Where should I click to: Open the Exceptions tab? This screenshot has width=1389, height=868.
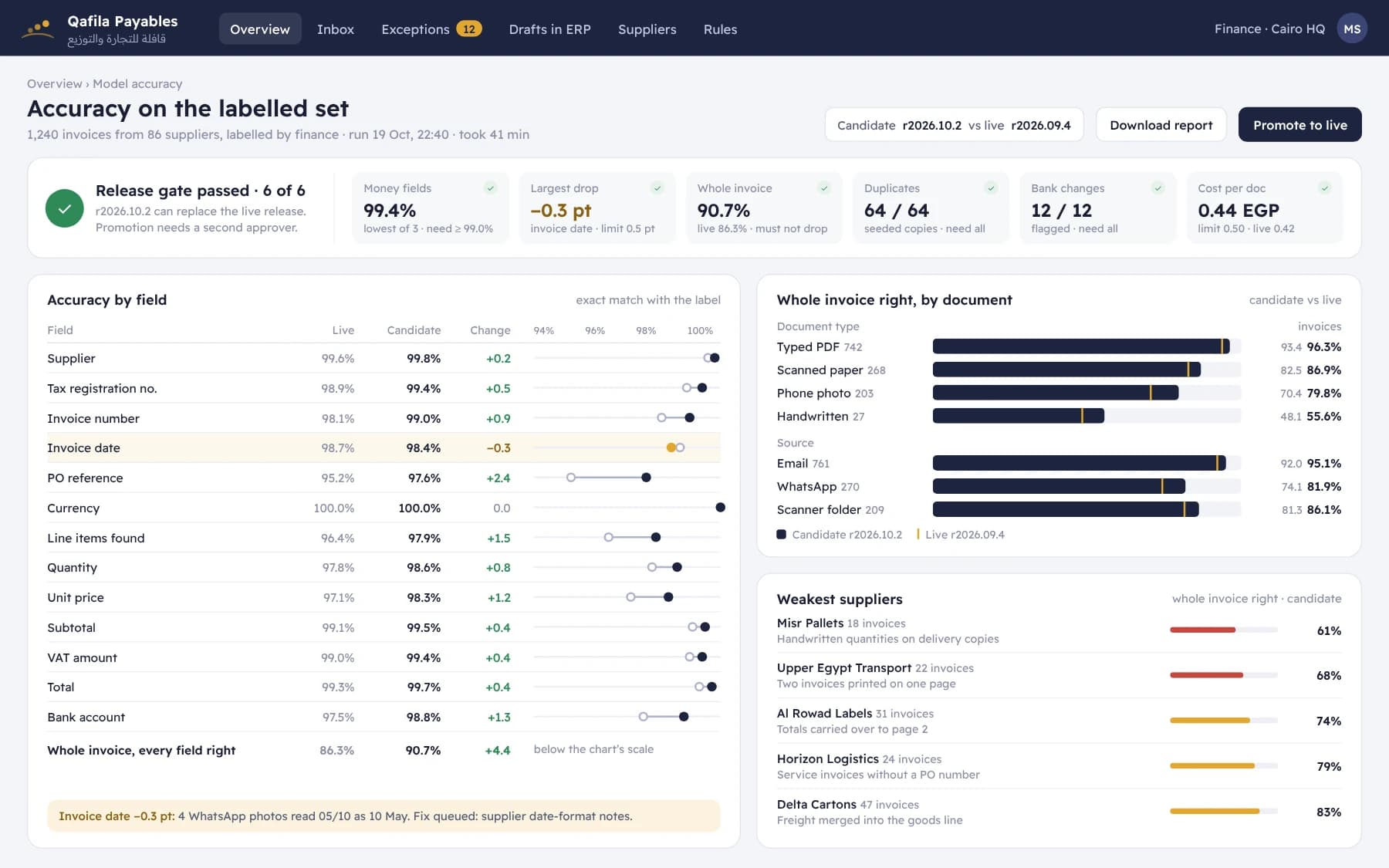coord(431,29)
